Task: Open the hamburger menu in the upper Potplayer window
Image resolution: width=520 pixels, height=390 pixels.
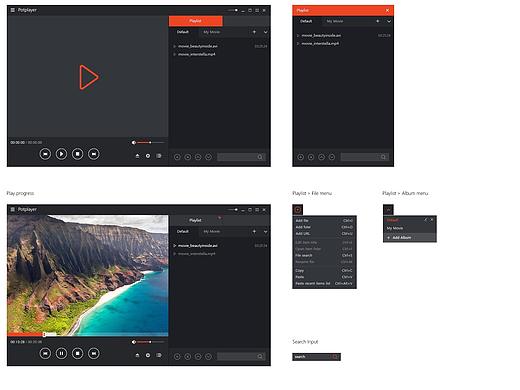Action: click(x=13, y=10)
